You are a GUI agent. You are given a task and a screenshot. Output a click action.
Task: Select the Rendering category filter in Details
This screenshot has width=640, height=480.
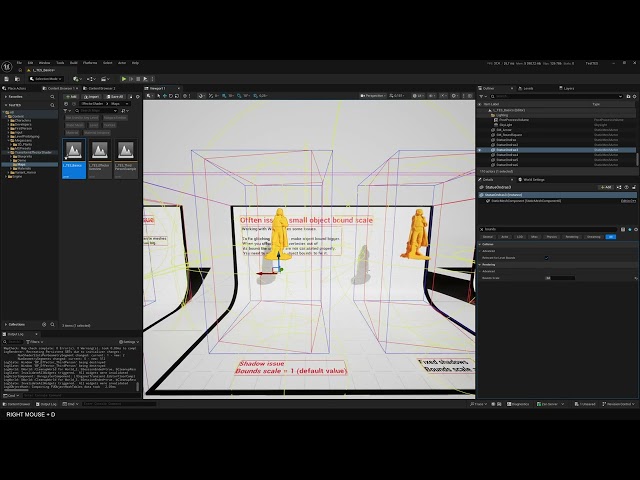571,237
